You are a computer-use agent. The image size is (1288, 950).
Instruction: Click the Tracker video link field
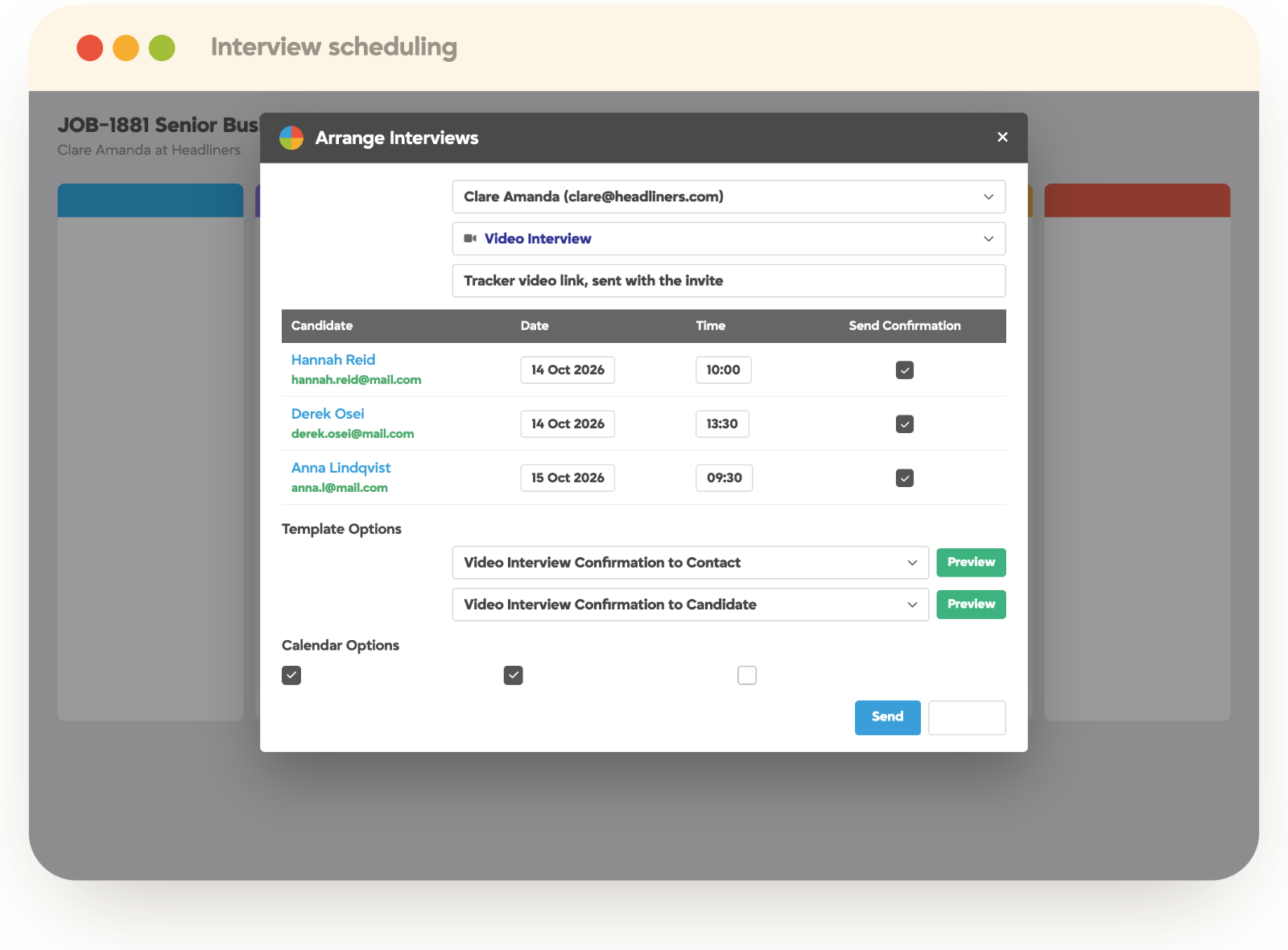pos(729,280)
